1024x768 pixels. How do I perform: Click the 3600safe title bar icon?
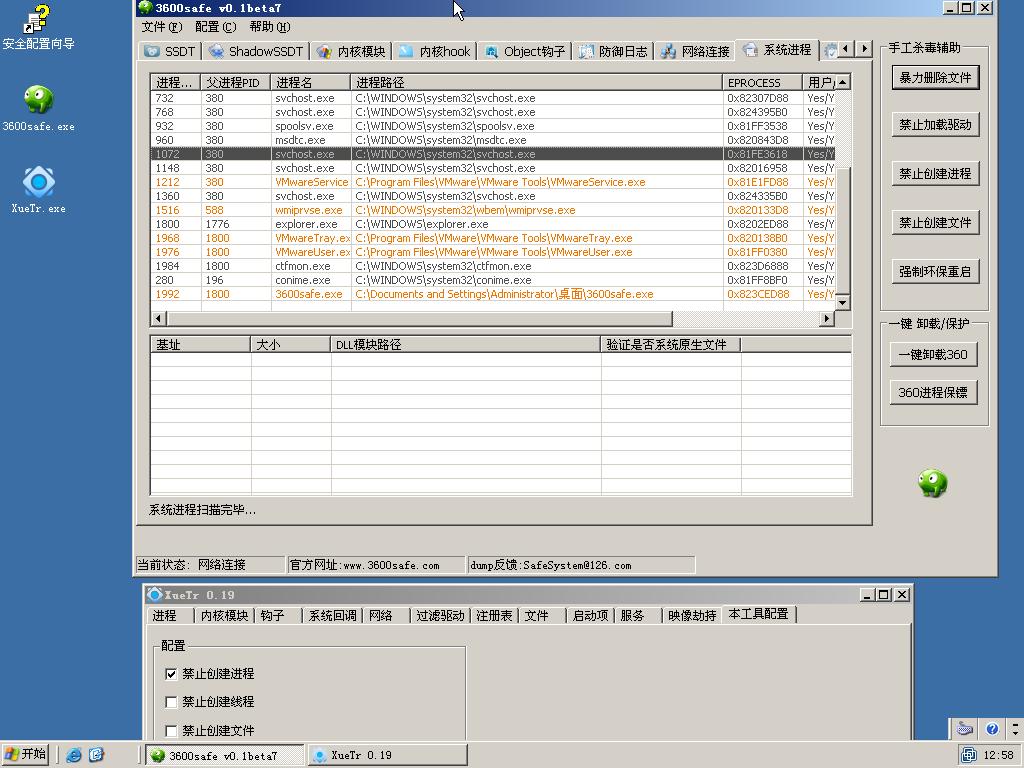click(x=145, y=8)
